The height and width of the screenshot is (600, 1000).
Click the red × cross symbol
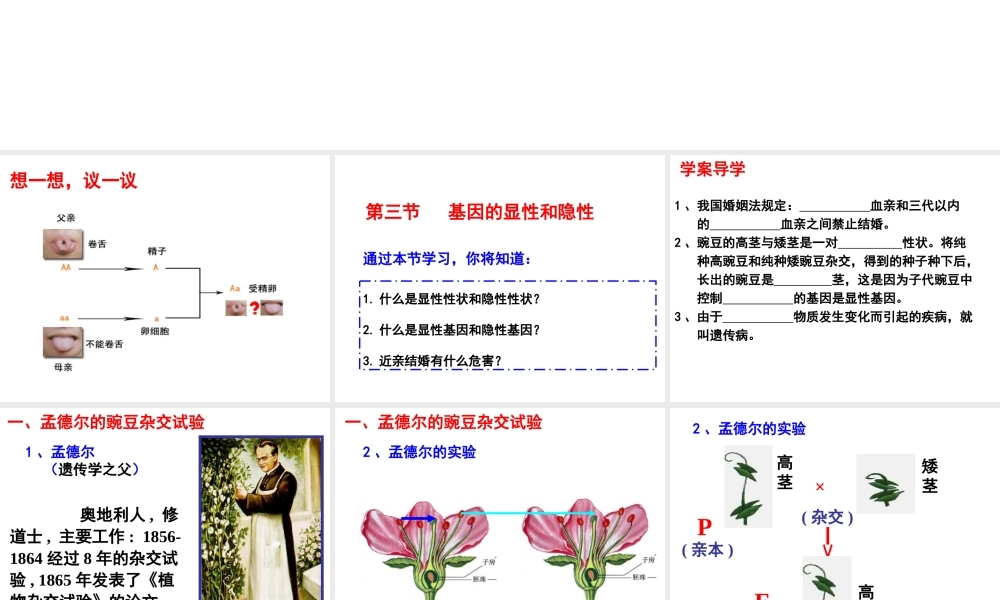(820, 487)
